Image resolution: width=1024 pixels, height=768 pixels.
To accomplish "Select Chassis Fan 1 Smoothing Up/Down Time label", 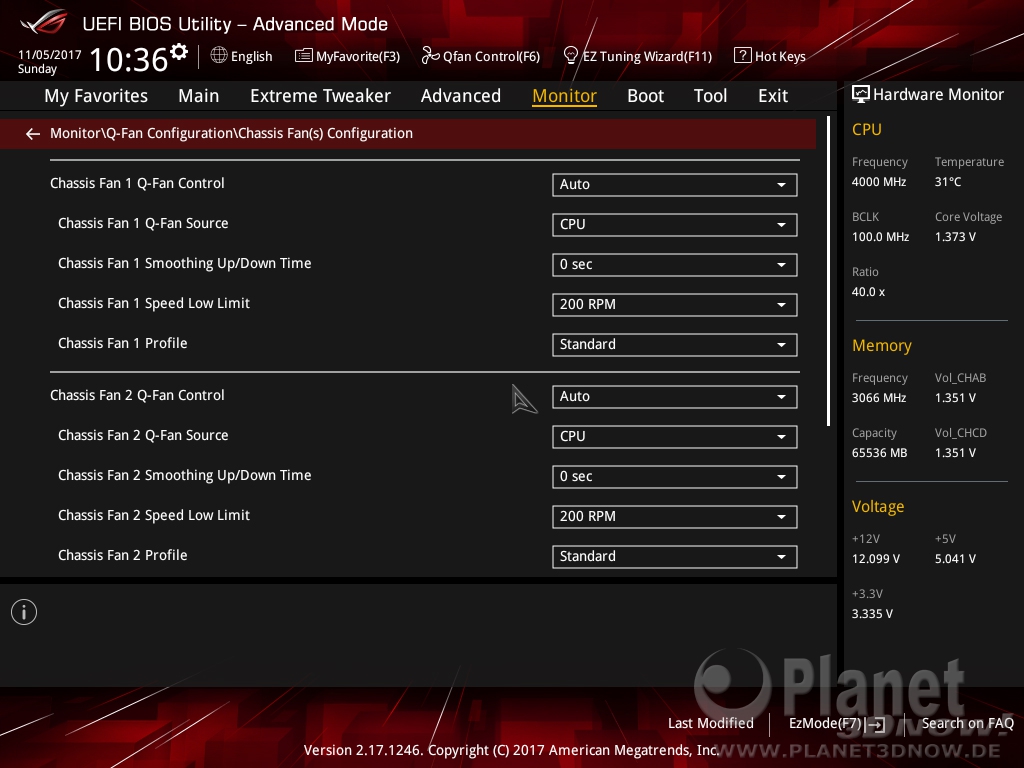I will 184,263.
